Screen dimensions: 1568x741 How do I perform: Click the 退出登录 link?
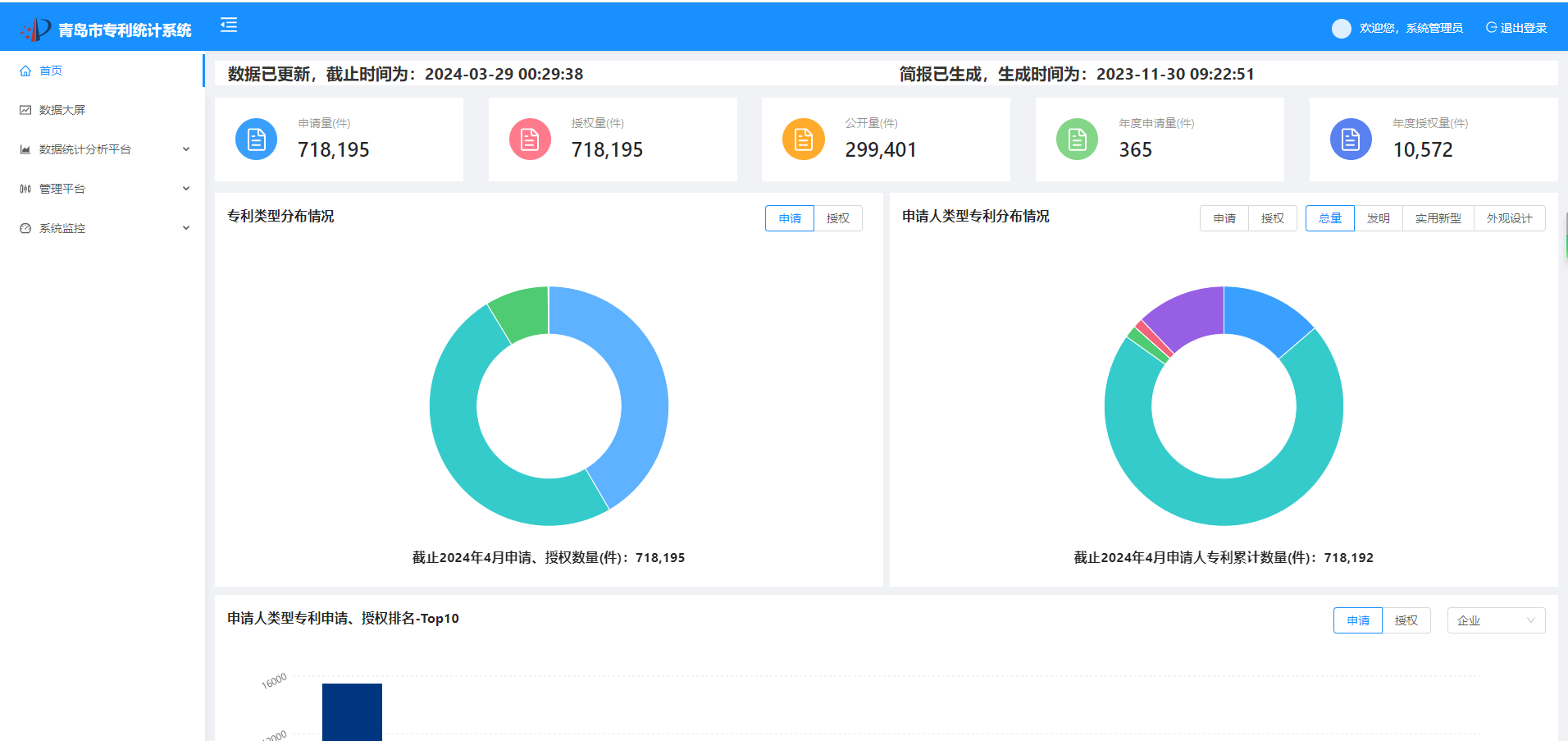[x=1516, y=28]
